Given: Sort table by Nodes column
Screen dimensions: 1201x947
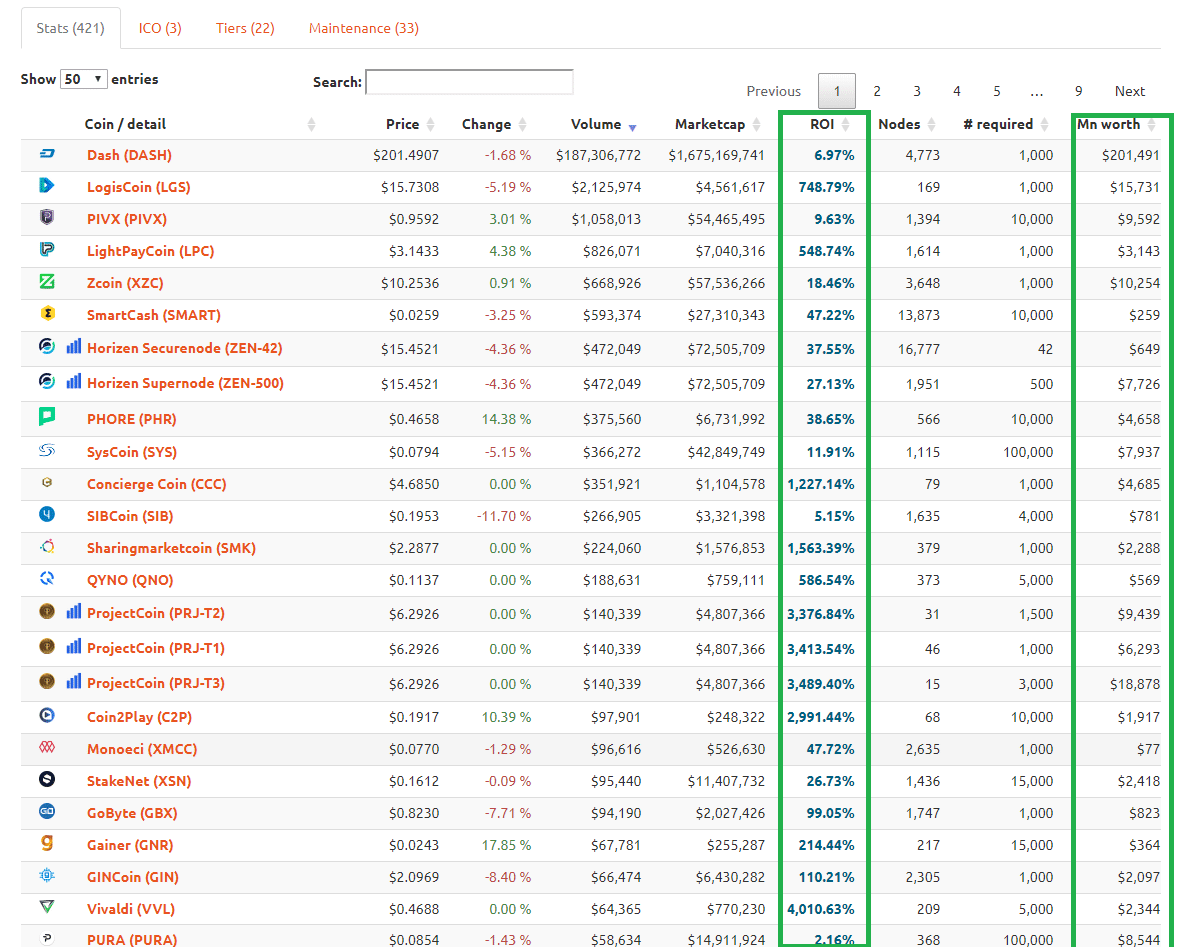Looking at the screenshot, I should click(907, 124).
